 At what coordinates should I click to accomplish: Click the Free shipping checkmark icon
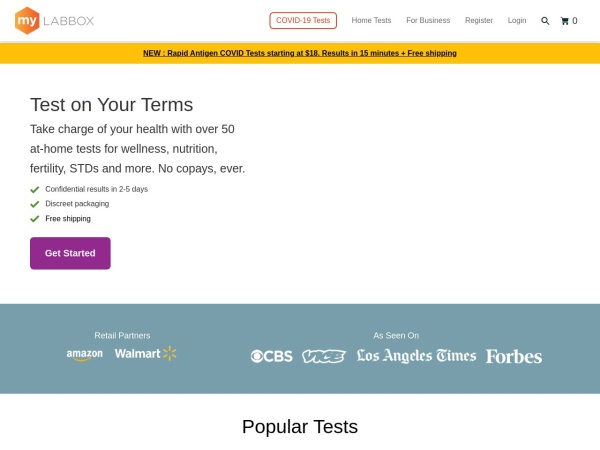35,219
